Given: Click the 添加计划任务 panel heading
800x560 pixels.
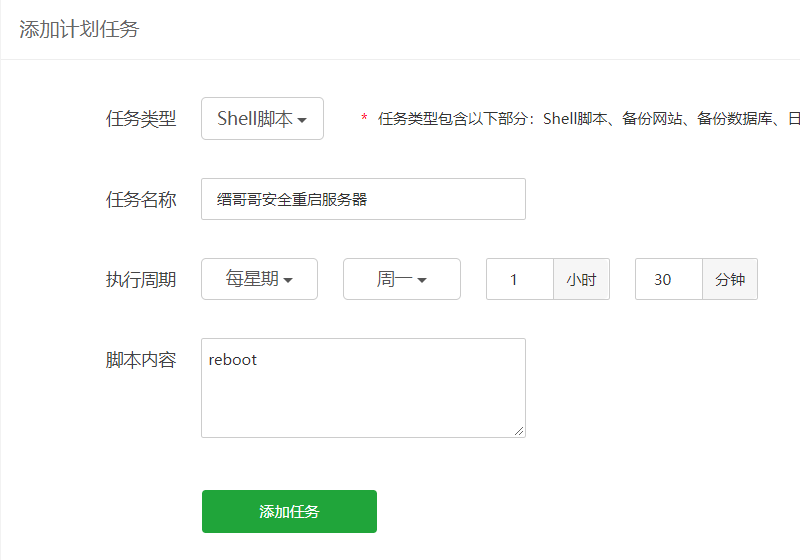Looking at the screenshot, I should coord(79,29).
